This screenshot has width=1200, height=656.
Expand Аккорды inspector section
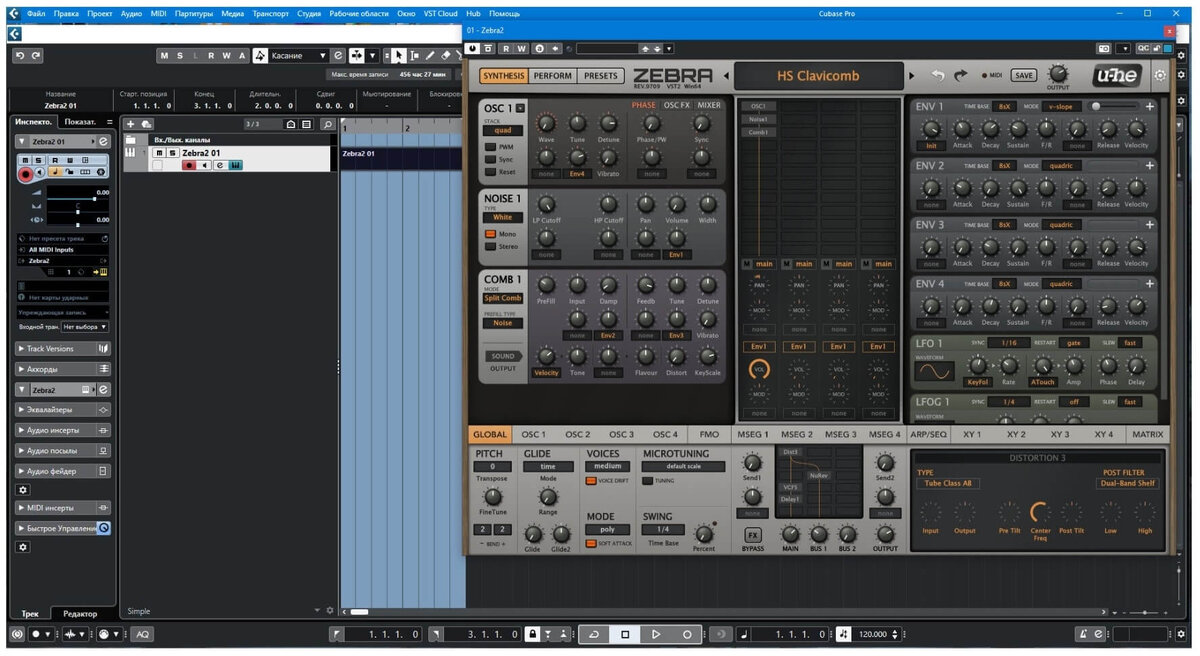(x=62, y=368)
